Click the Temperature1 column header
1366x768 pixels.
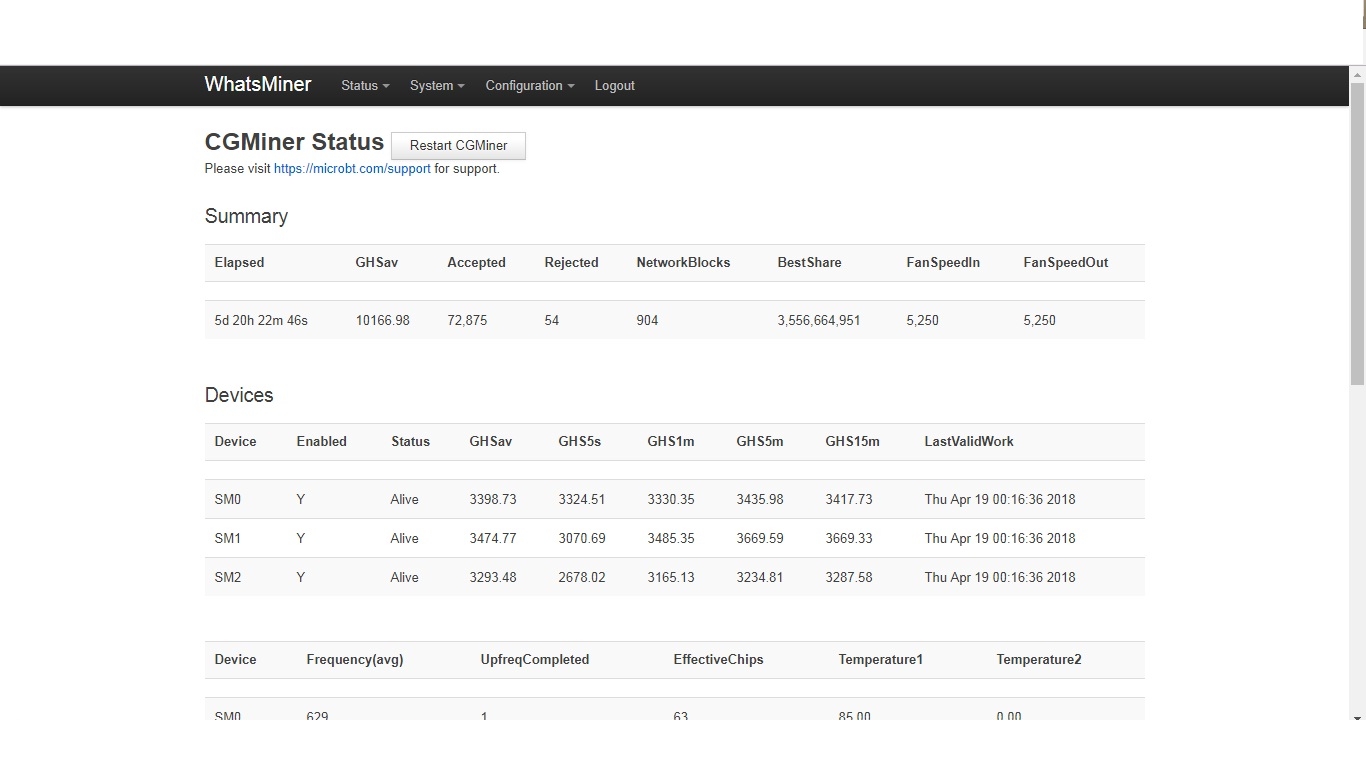(880, 660)
